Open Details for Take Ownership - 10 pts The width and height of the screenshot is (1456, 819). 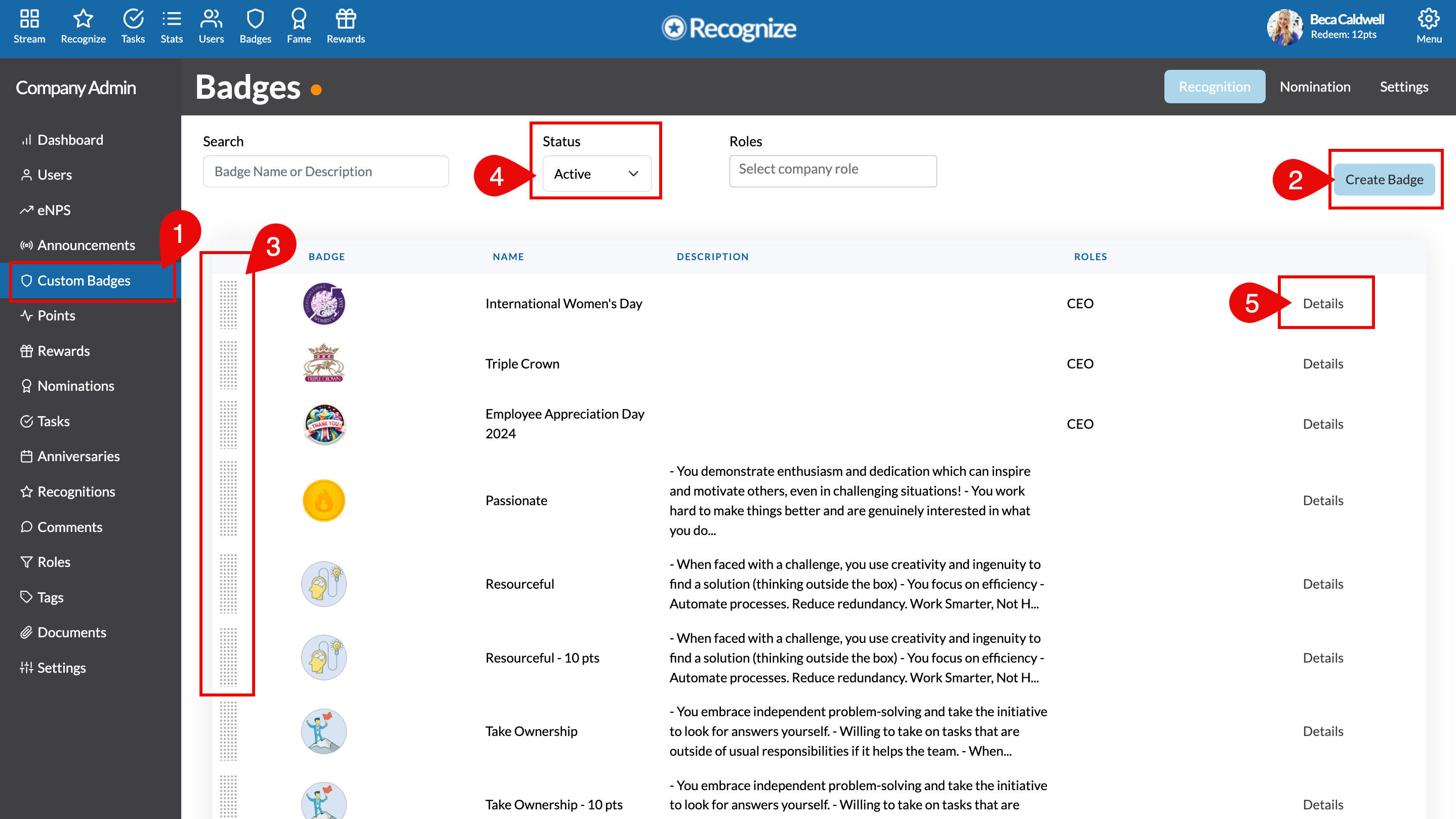1323,804
